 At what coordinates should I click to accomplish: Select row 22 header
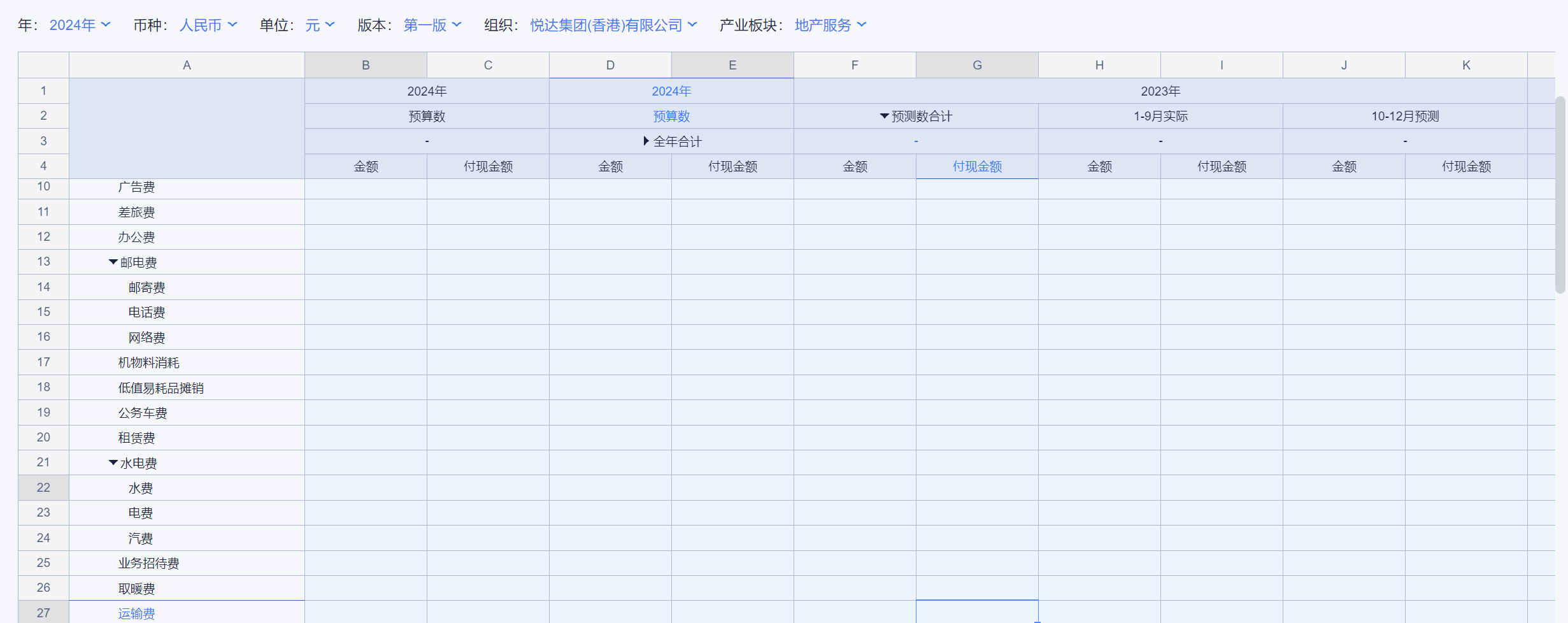(43, 487)
